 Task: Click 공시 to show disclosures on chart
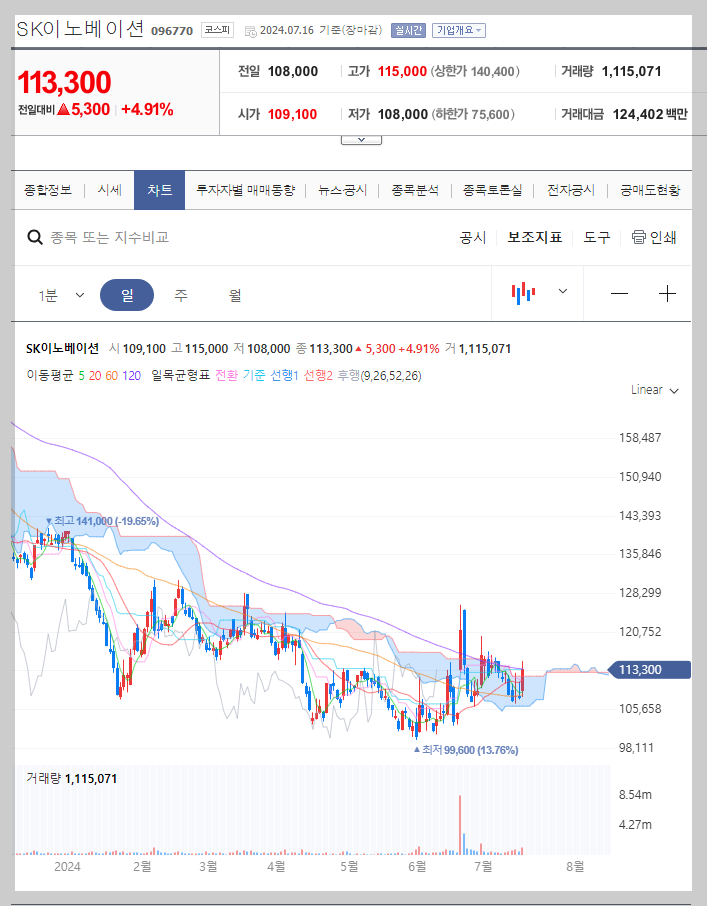(x=471, y=238)
